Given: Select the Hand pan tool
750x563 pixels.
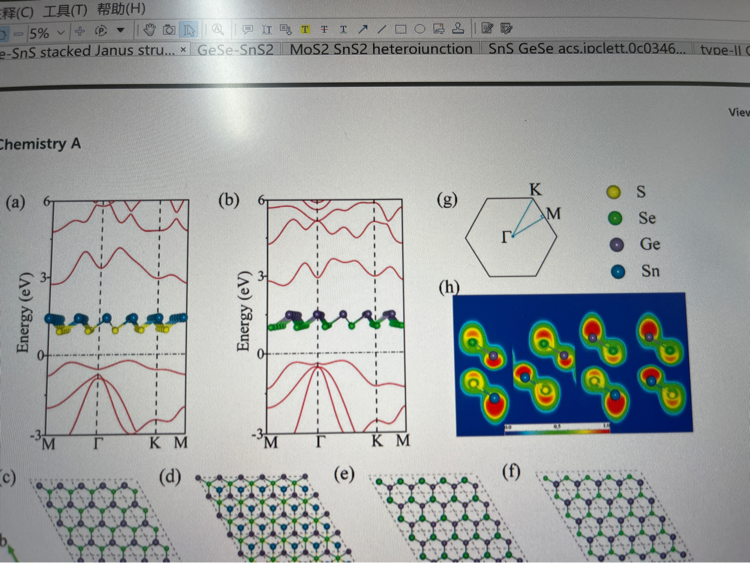Looking at the screenshot, I should pyautogui.click(x=150, y=30).
